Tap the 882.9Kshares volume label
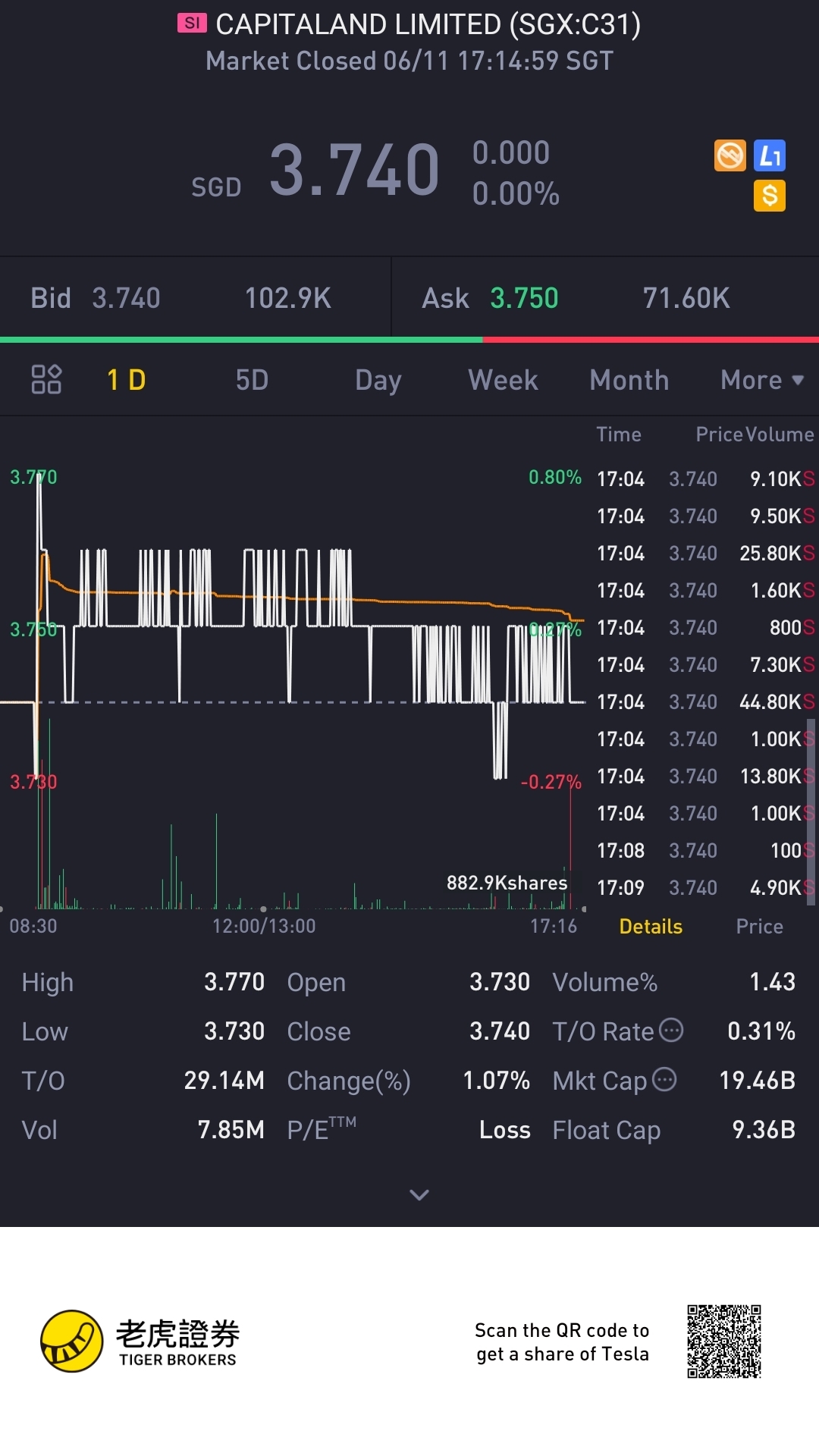The image size is (819, 1456). (507, 883)
